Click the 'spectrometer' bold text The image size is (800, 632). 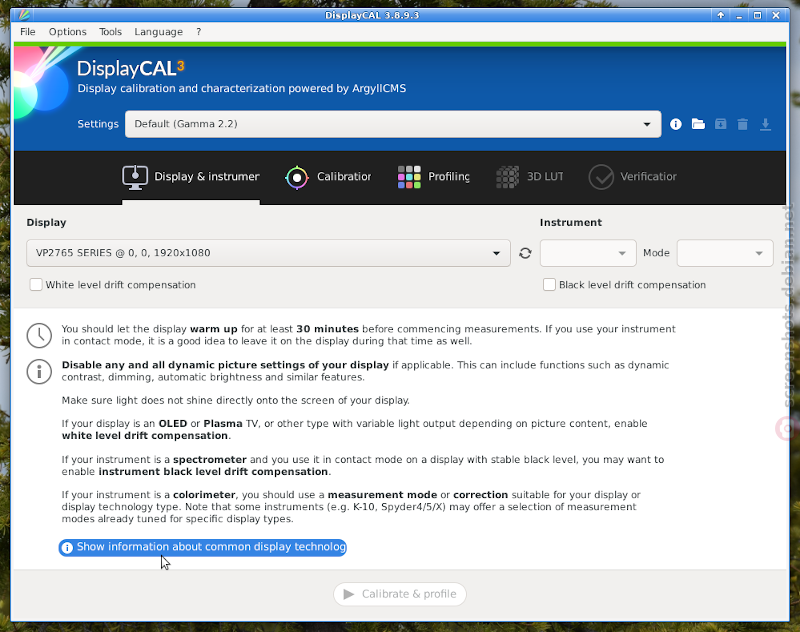(210, 460)
